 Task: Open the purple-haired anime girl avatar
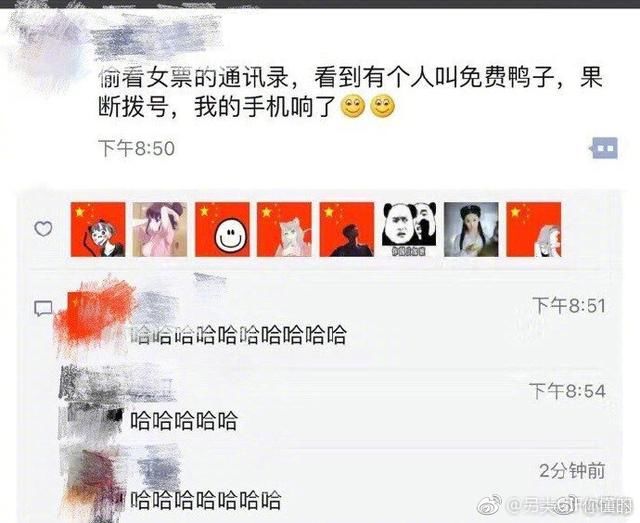pos(160,229)
